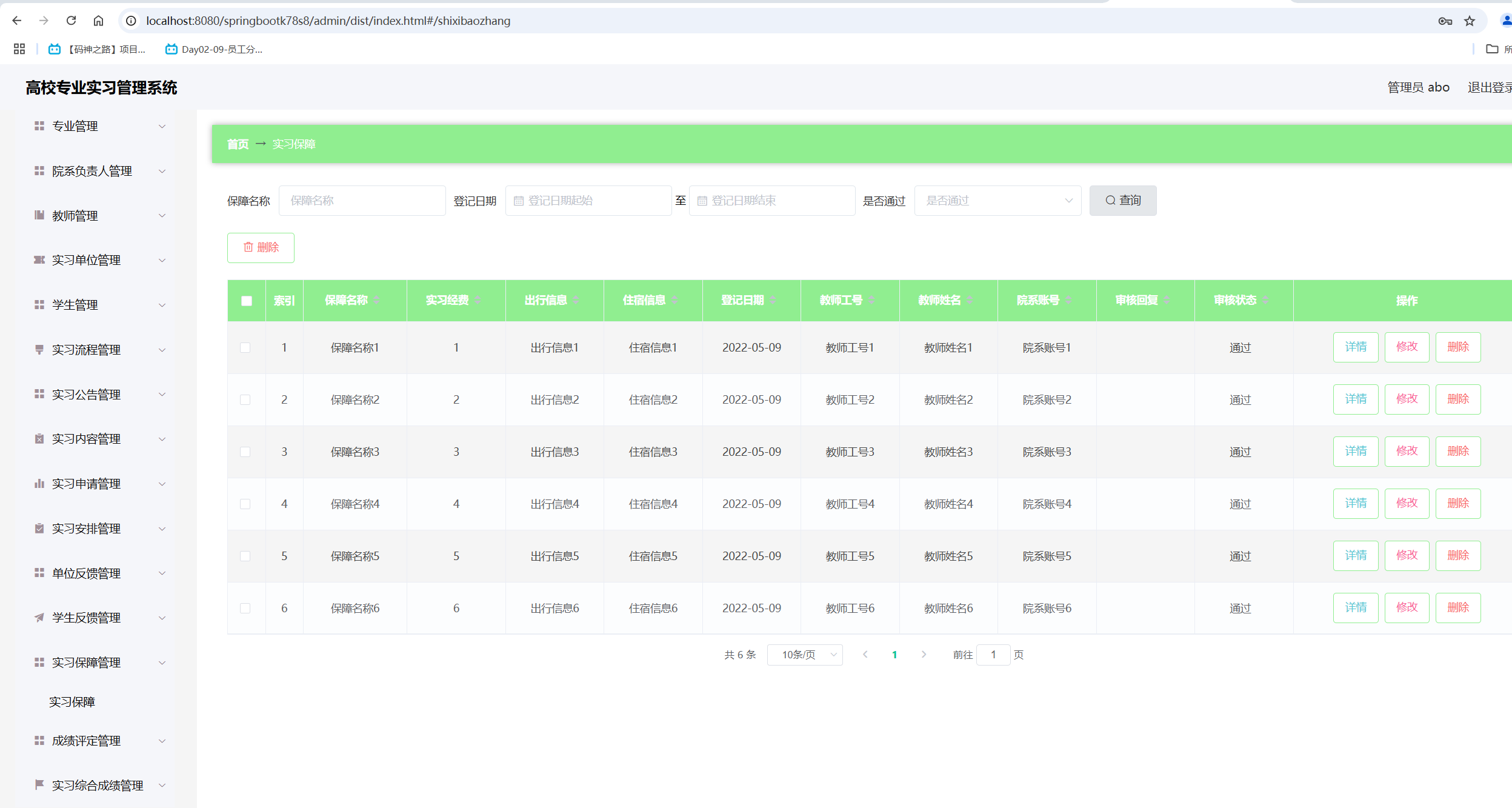Click 删除 for 保障名称6 row
This screenshot has width=1512, height=808.
coord(1458,607)
